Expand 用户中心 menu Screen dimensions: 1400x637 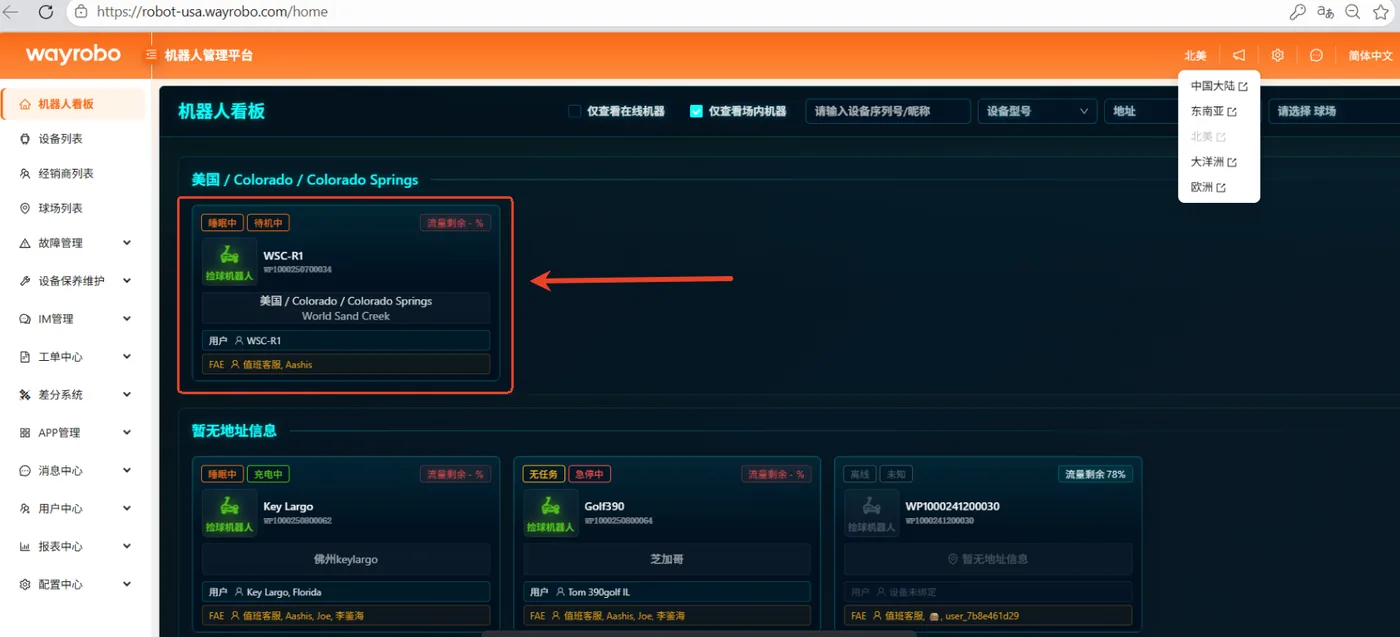(x=76, y=508)
